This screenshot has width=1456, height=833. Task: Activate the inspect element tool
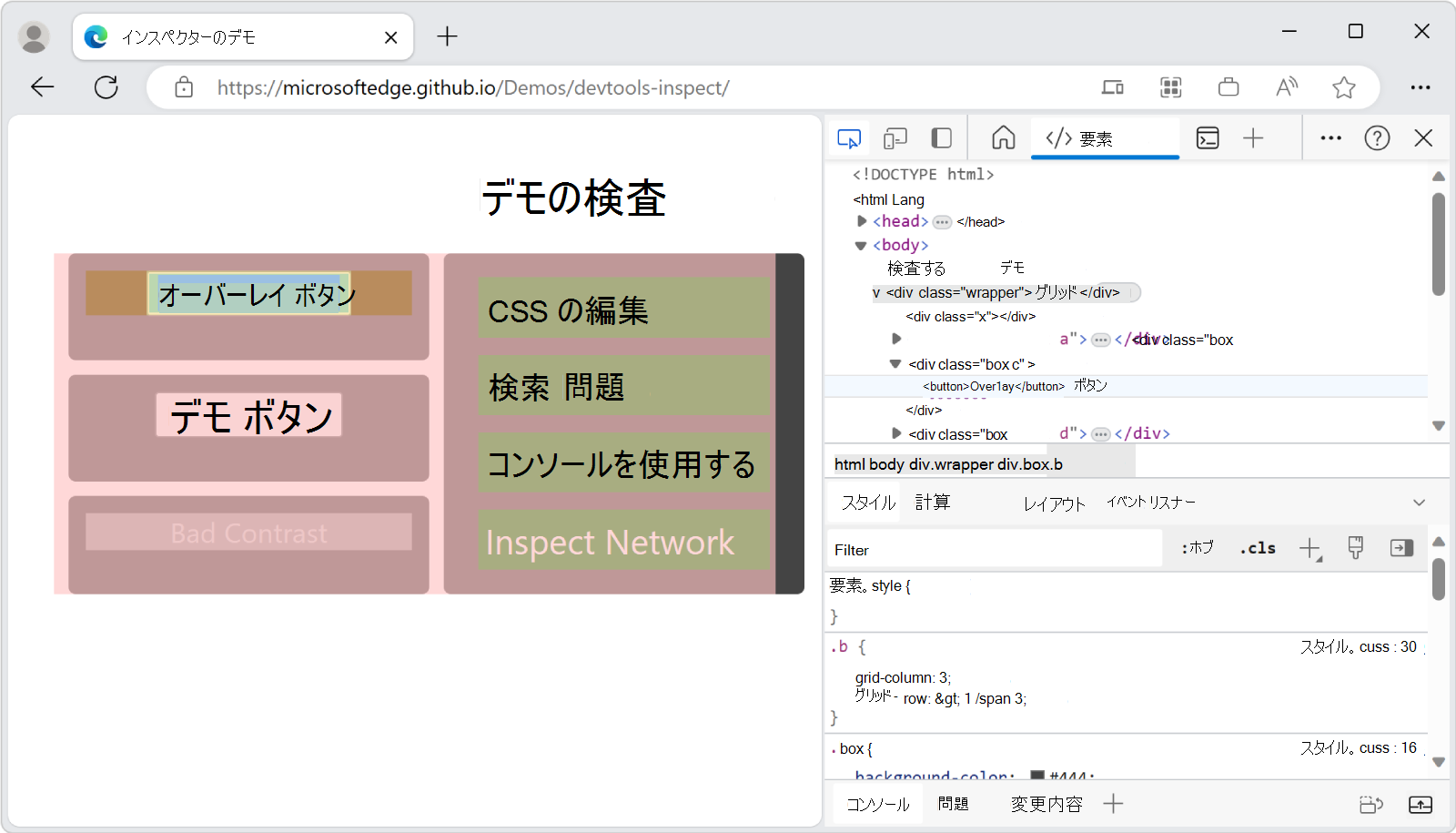pyautogui.click(x=848, y=137)
